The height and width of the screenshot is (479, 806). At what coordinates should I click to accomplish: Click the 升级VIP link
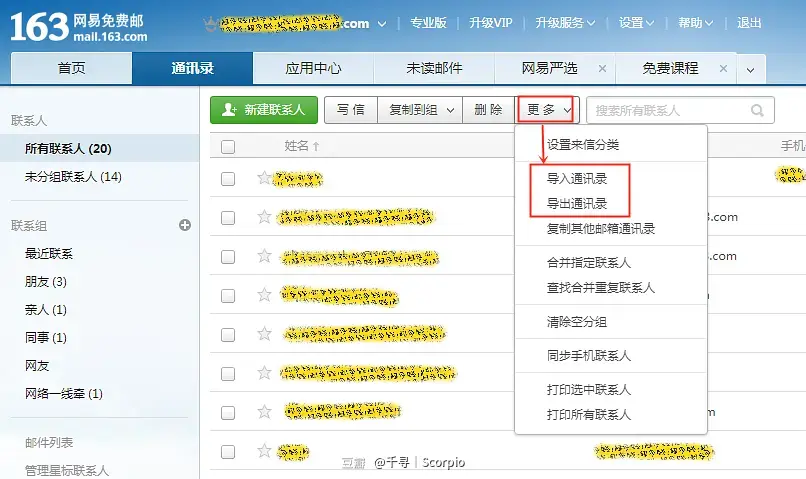[490, 23]
